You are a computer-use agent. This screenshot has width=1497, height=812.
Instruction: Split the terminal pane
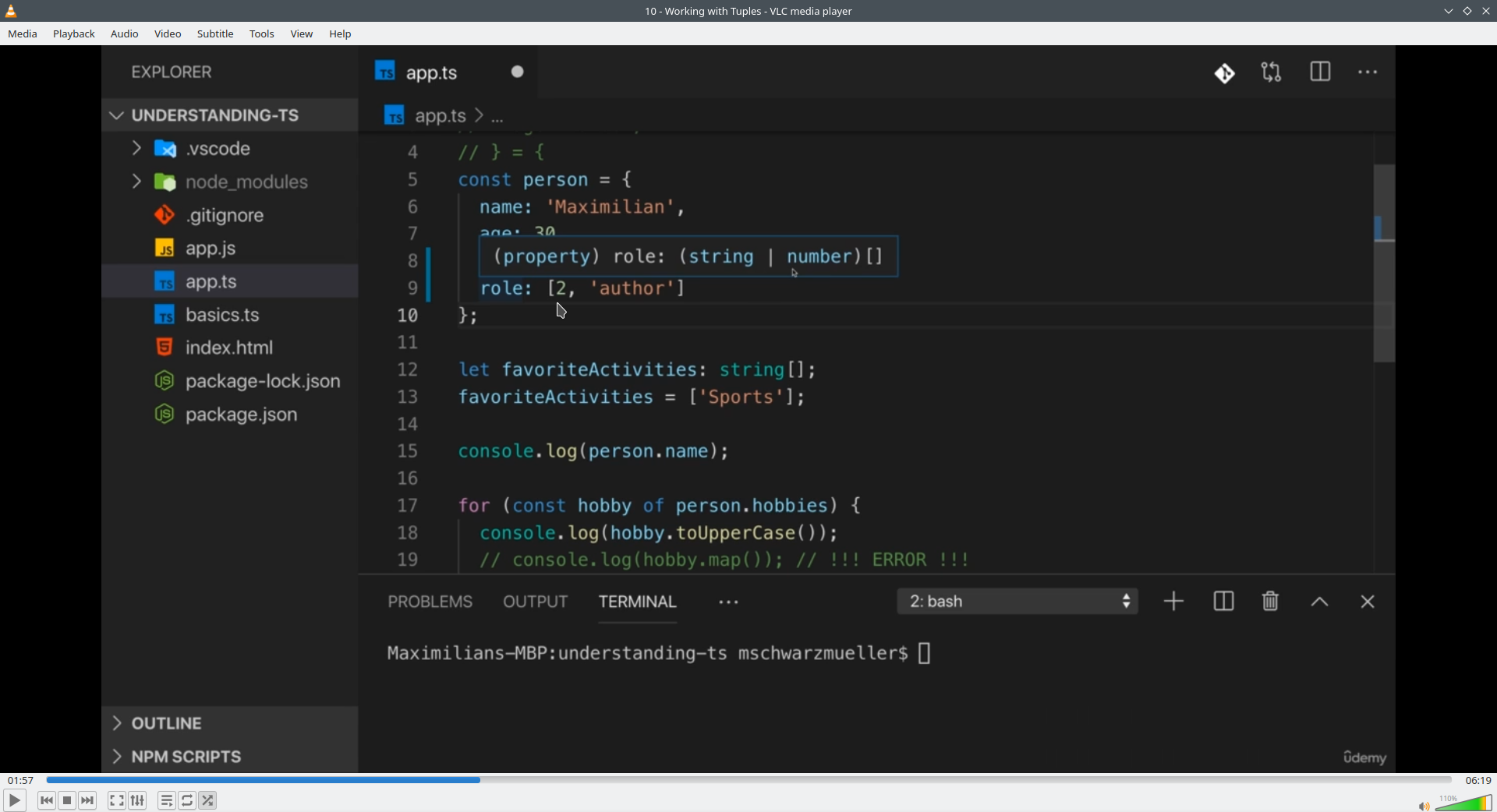(1224, 602)
